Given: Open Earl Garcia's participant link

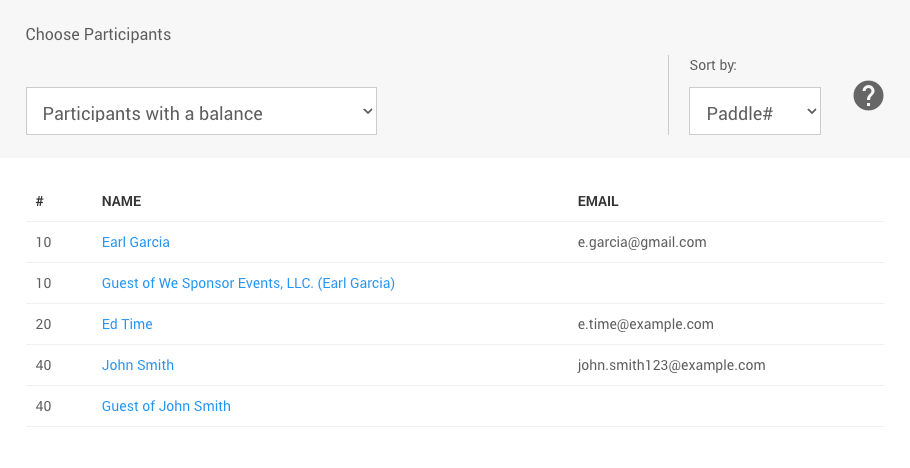Looking at the screenshot, I should [136, 242].
